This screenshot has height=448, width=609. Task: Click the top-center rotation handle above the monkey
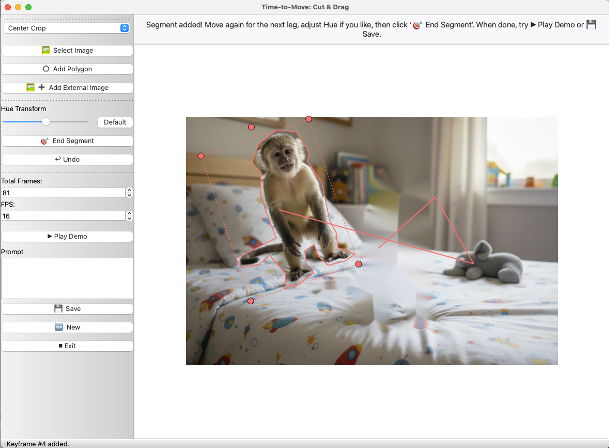[x=251, y=127]
